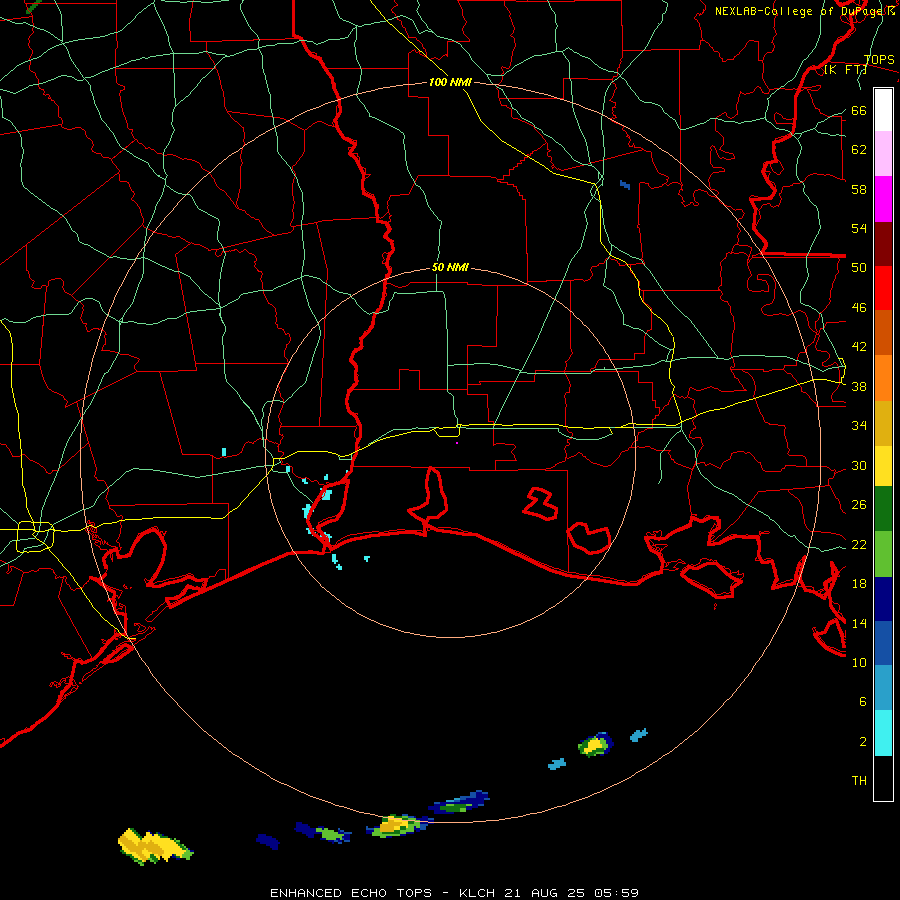
Task: Click the small blue echo in the upper right
Action: click(x=624, y=185)
